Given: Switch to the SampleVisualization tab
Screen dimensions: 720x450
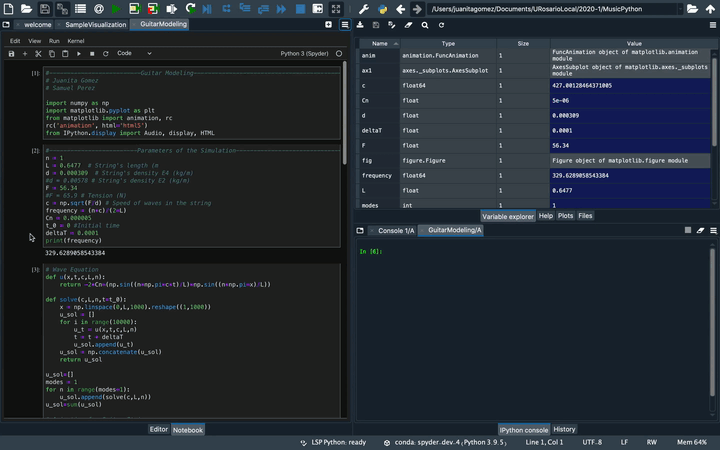Looking at the screenshot, I should 96,24.
